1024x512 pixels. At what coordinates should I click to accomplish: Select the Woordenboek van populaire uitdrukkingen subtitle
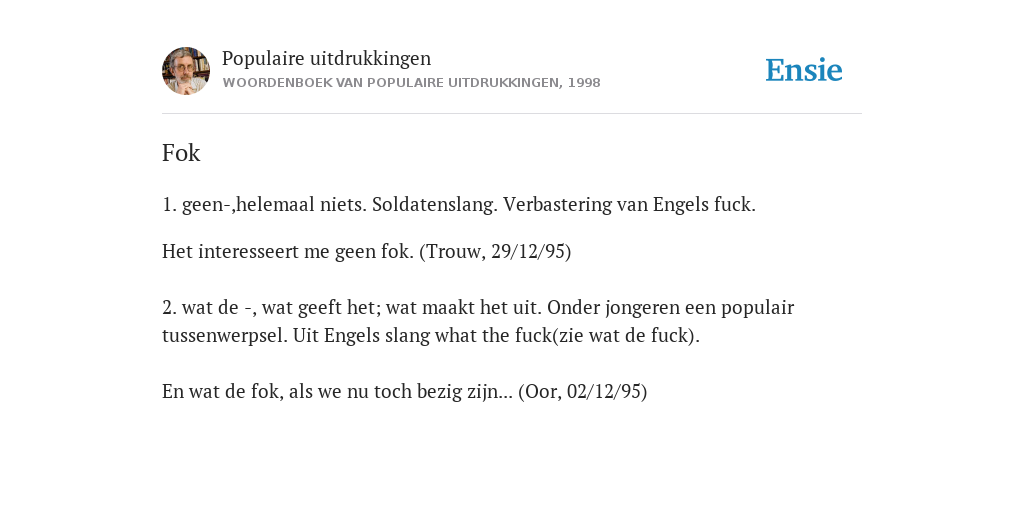(411, 83)
